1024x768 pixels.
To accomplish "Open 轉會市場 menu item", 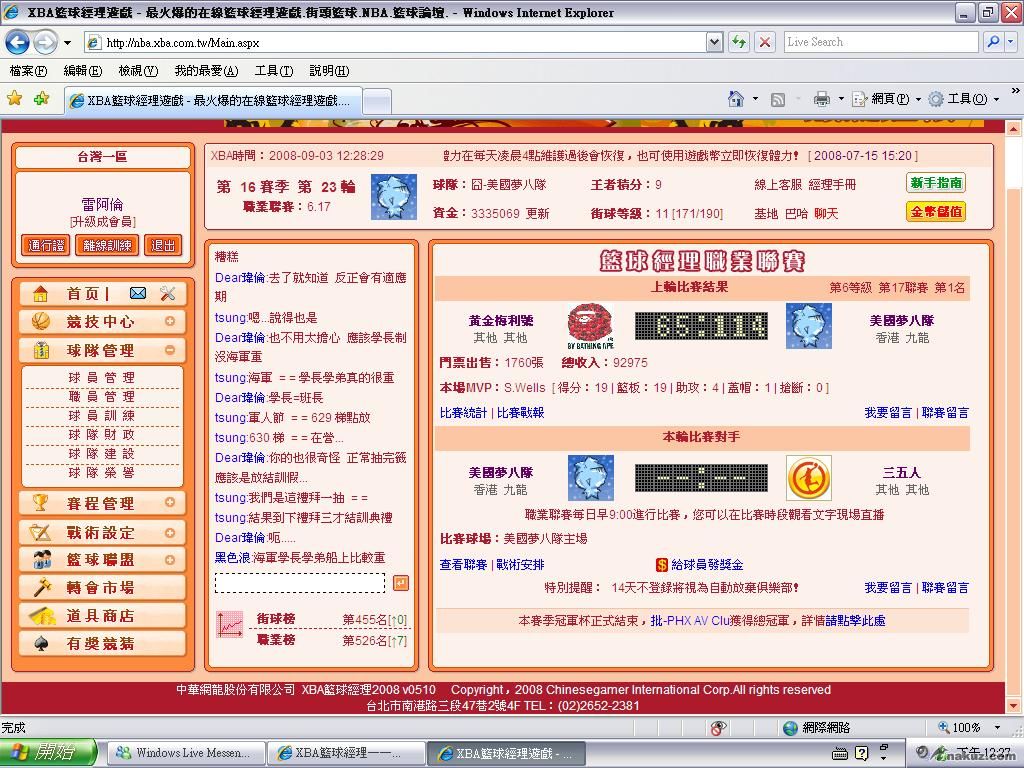I will 103,587.
